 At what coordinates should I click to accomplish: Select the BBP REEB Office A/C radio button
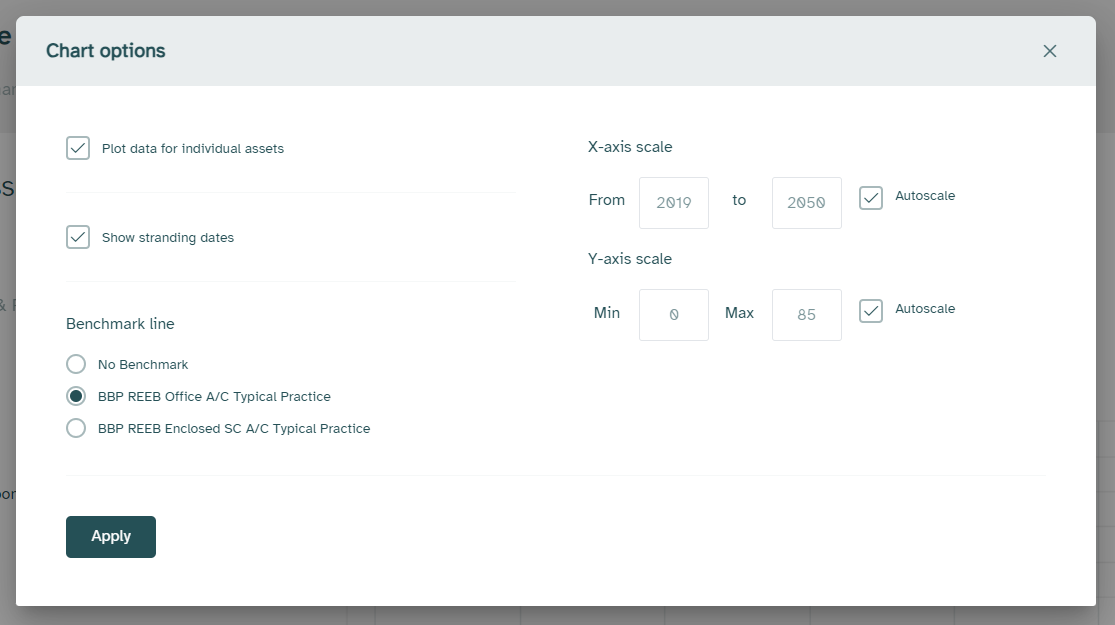tap(76, 396)
